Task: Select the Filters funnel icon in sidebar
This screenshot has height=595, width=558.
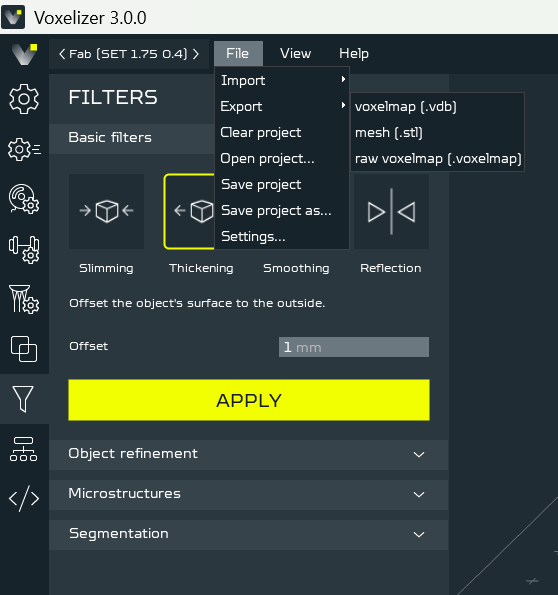Action: [x=23, y=399]
